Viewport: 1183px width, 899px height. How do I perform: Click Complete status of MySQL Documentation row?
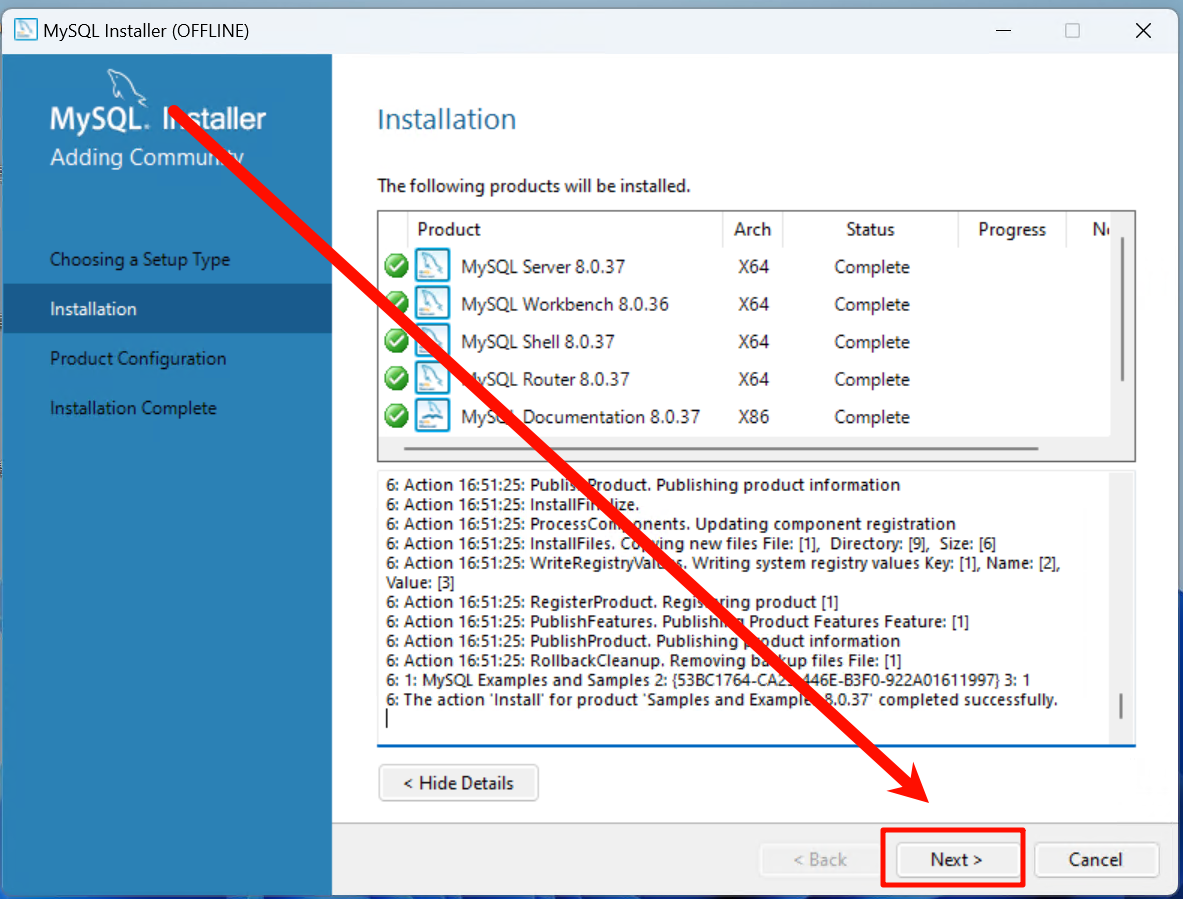tap(871, 417)
